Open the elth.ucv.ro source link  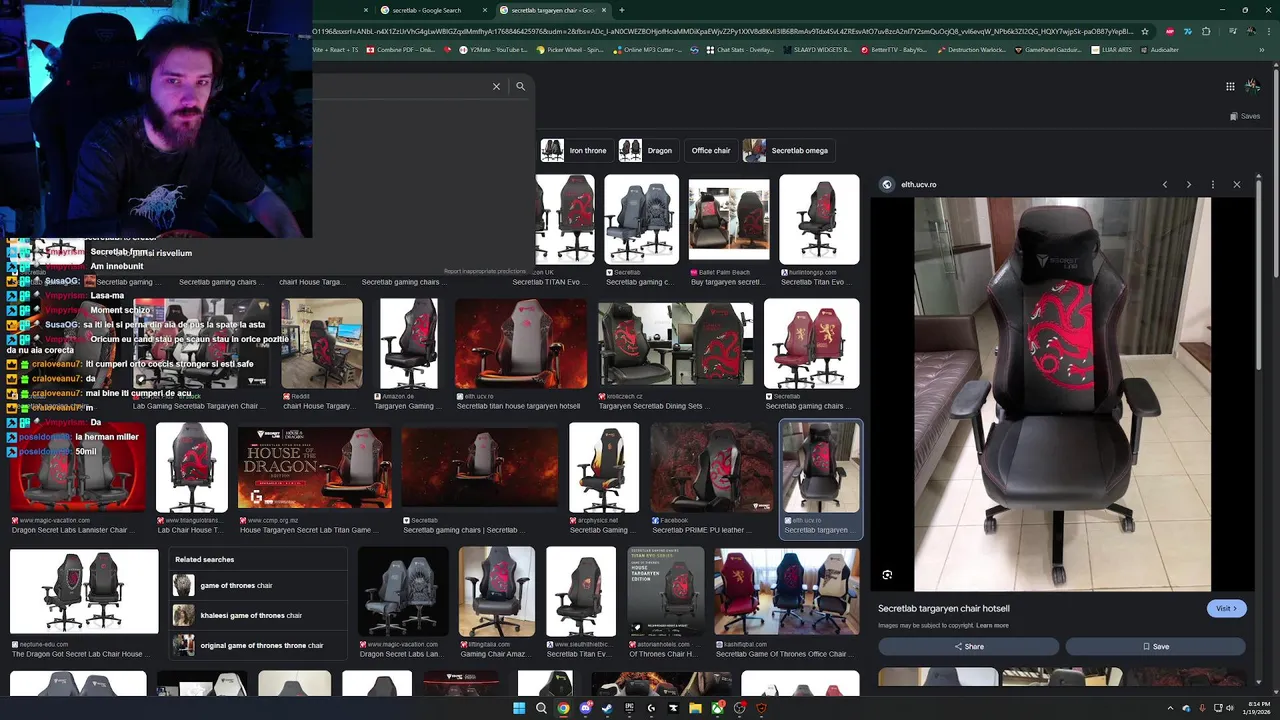(x=918, y=185)
